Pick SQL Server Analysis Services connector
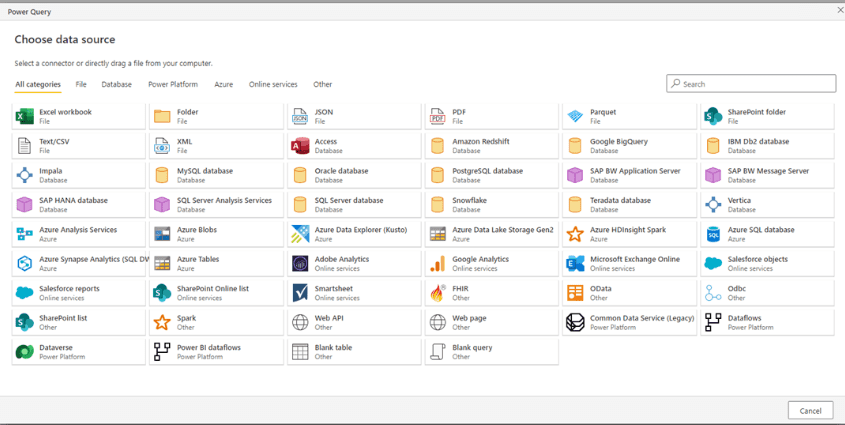The image size is (845, 425). coord(216,205)
